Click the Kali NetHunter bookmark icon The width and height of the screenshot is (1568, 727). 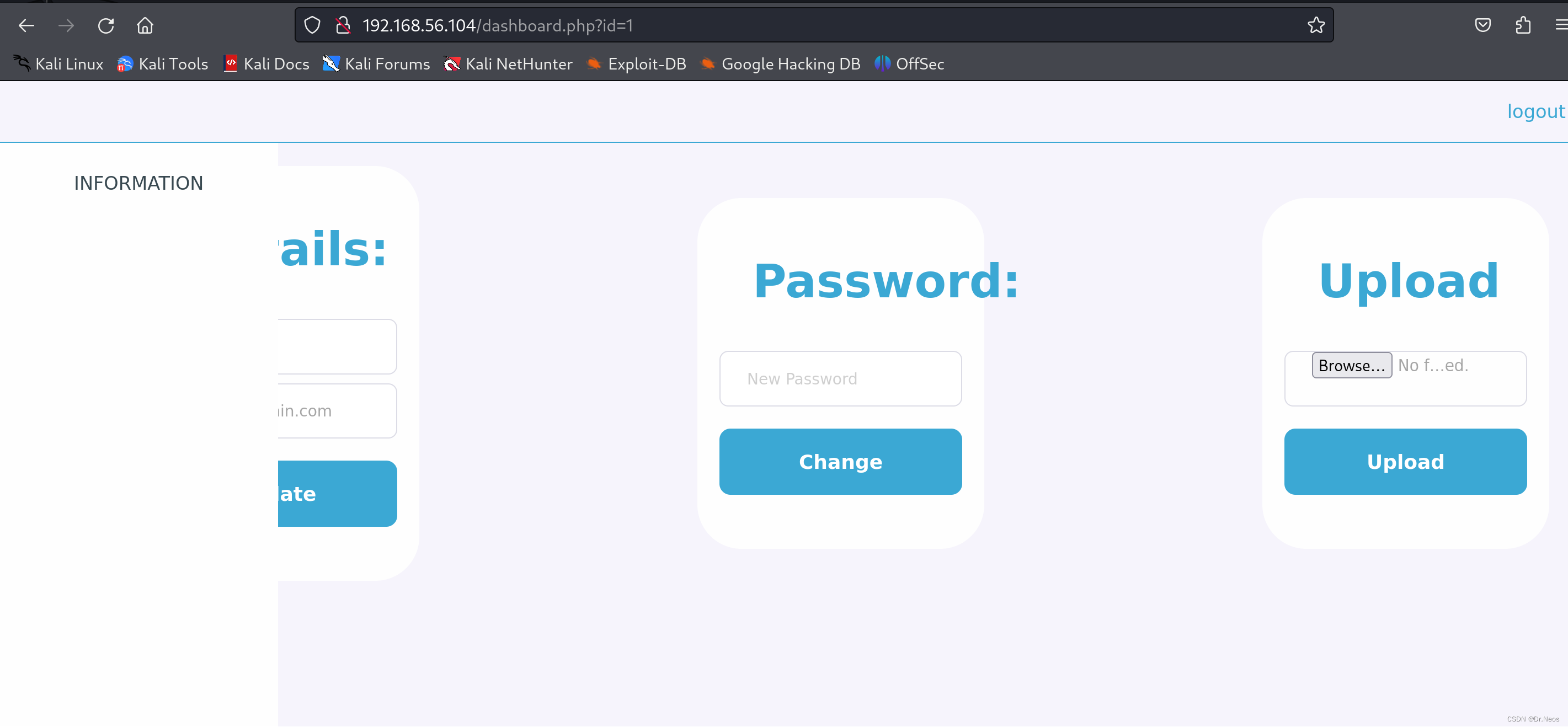(x=453, y=64)
